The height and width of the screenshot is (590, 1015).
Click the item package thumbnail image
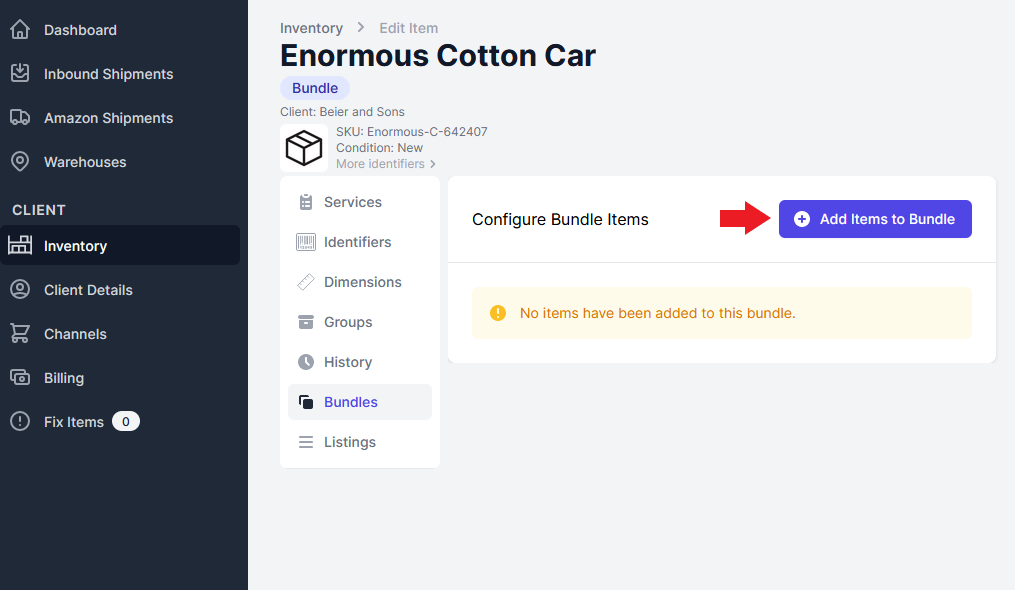(304, 149)
